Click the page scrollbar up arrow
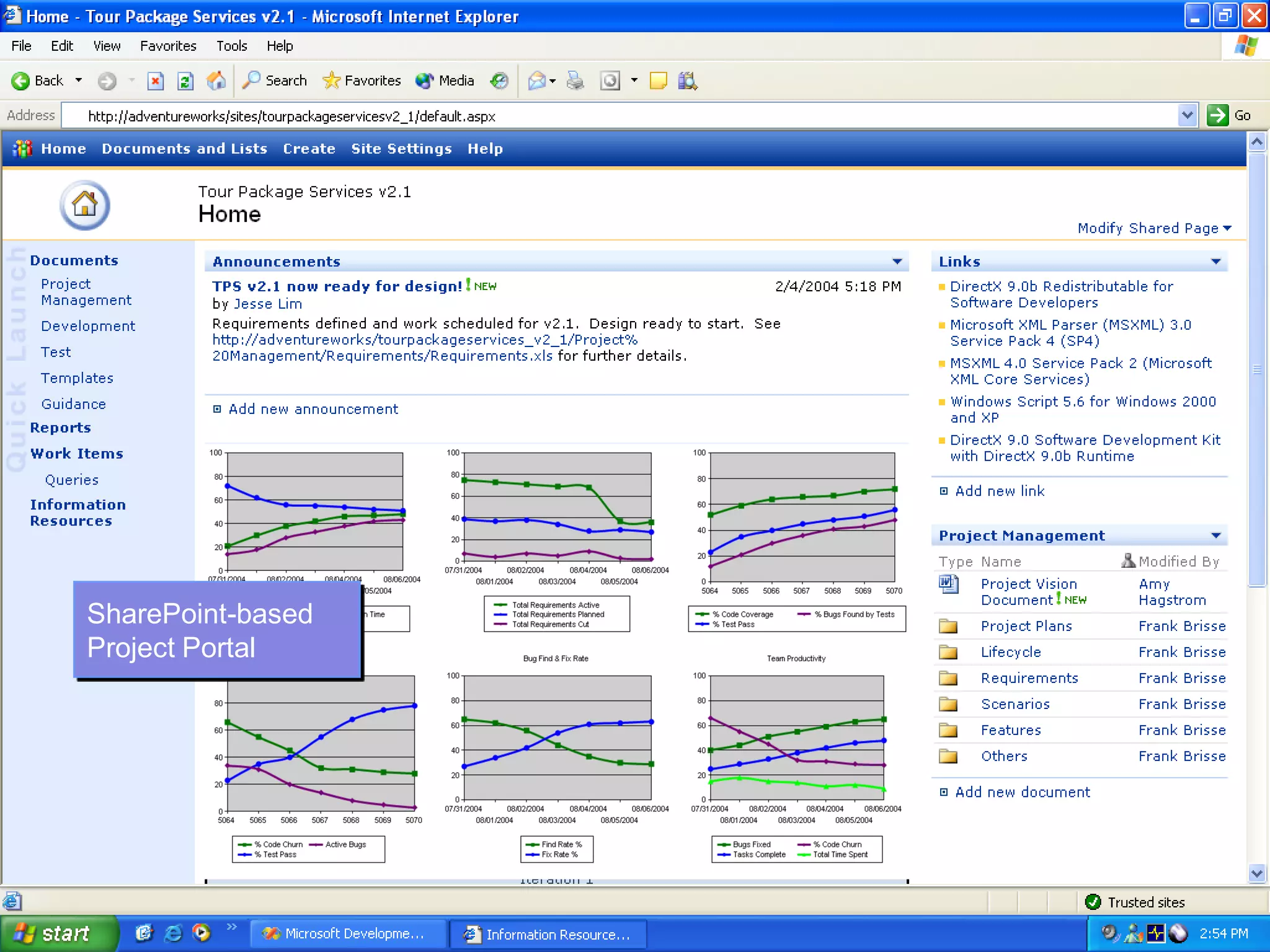This screenshot has width=1270, height=952. tap(1257, 142)
